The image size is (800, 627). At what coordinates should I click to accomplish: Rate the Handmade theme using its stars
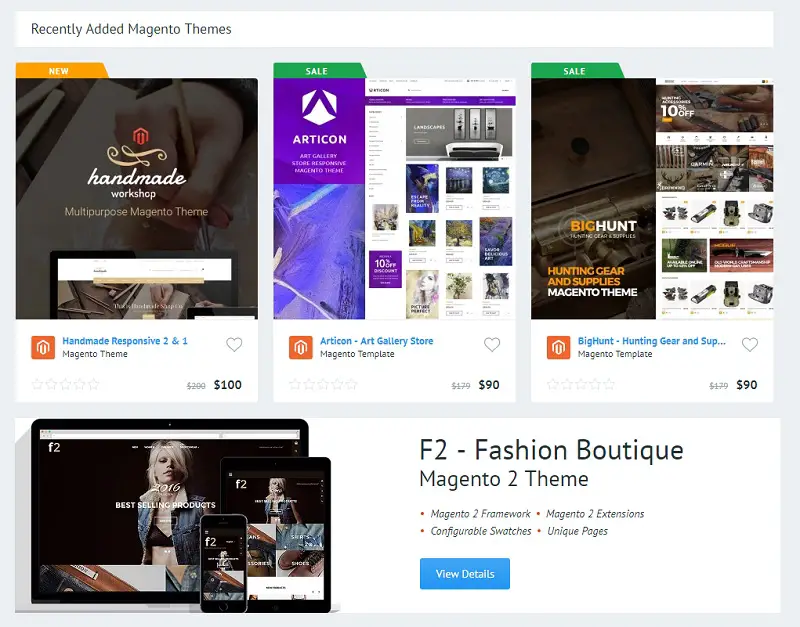tap(65, 385)
